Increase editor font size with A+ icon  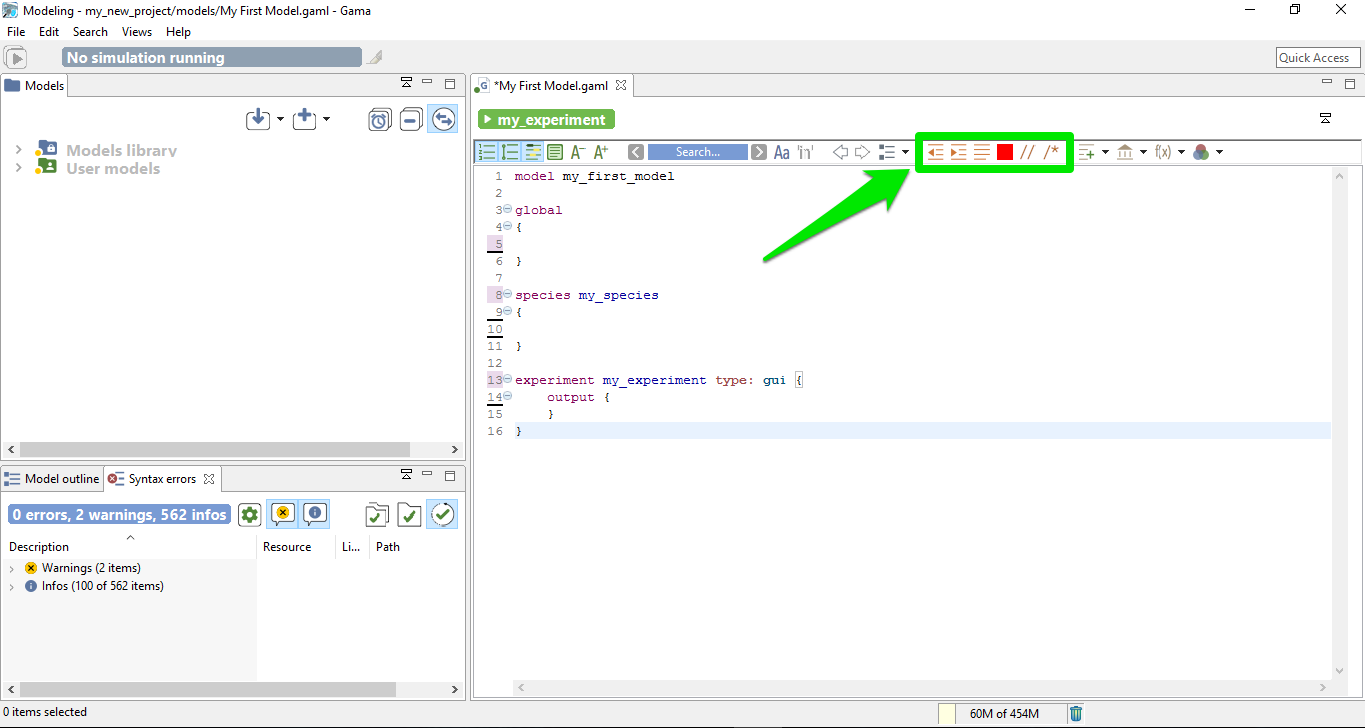[601, 152]
